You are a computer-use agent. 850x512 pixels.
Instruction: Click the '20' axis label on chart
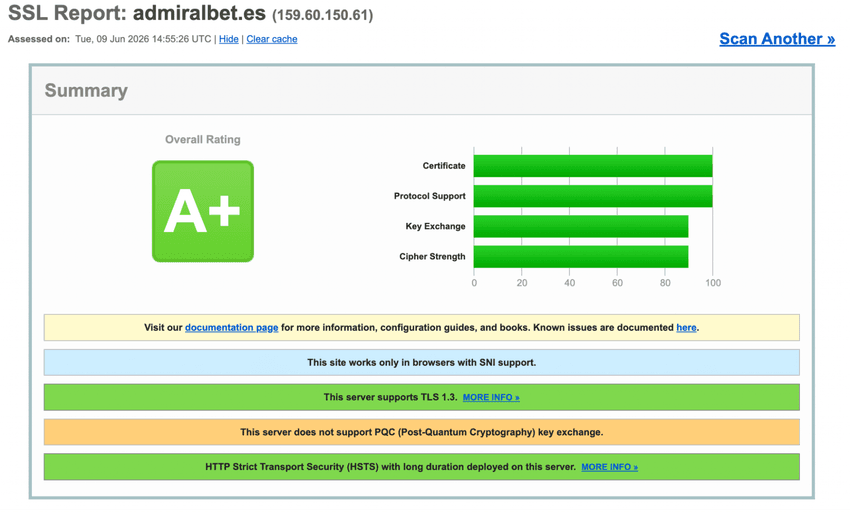pos(522,283)
